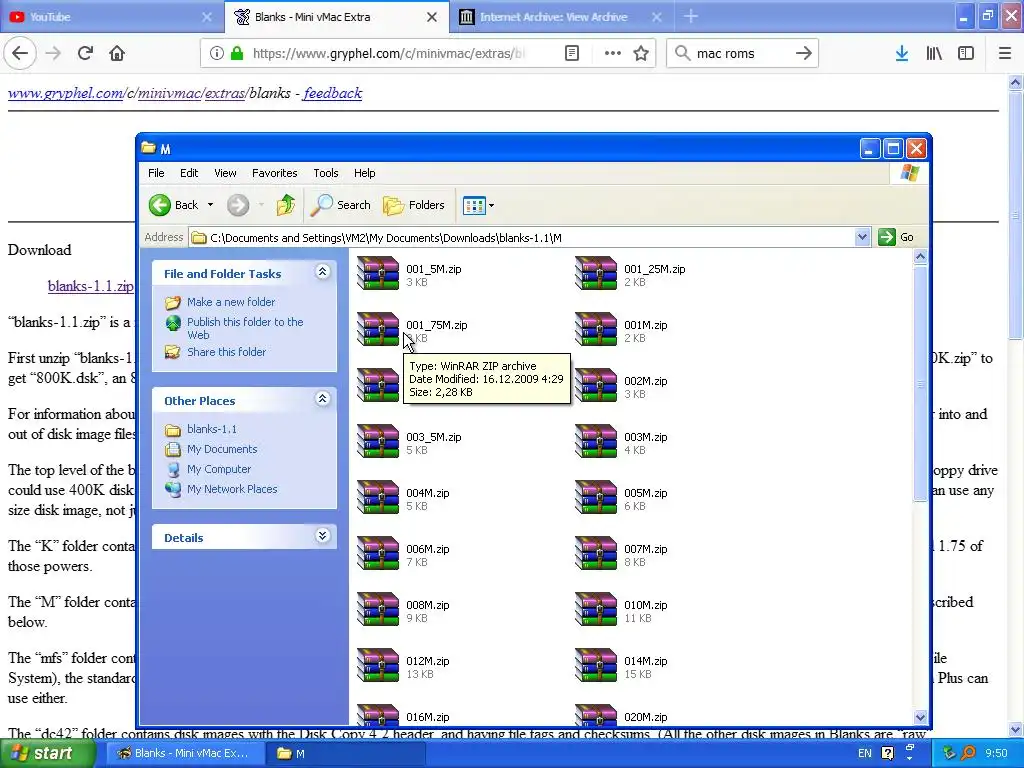Viewport: 1024px width, 768px height.
Task: Click Share this folder
Action: click(226, 352)
